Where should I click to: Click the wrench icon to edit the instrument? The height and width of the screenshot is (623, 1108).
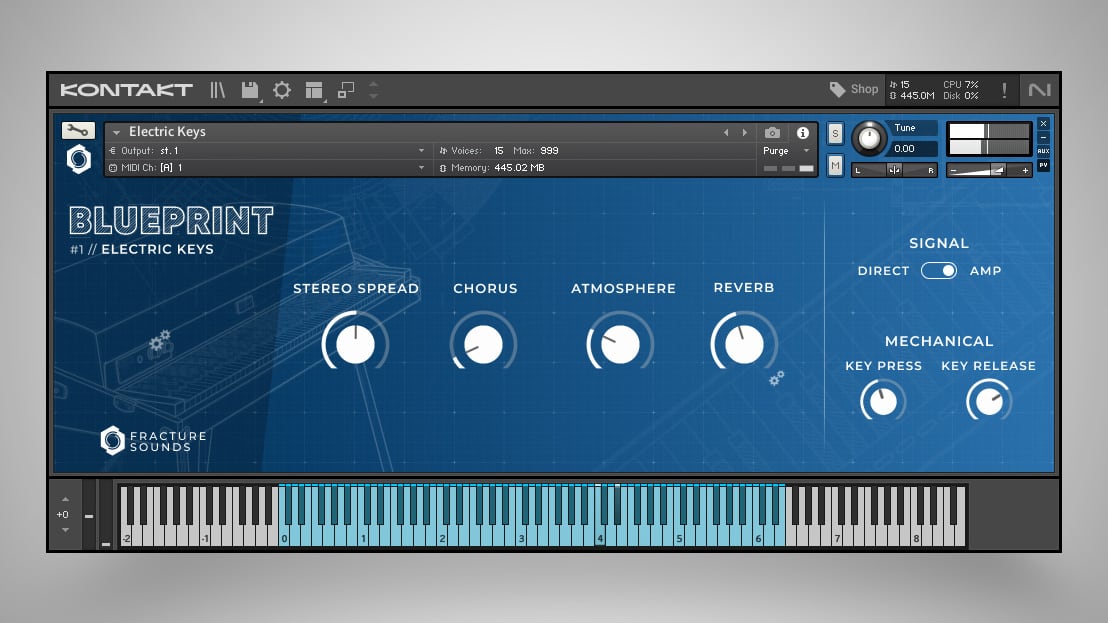click(77, 130)
